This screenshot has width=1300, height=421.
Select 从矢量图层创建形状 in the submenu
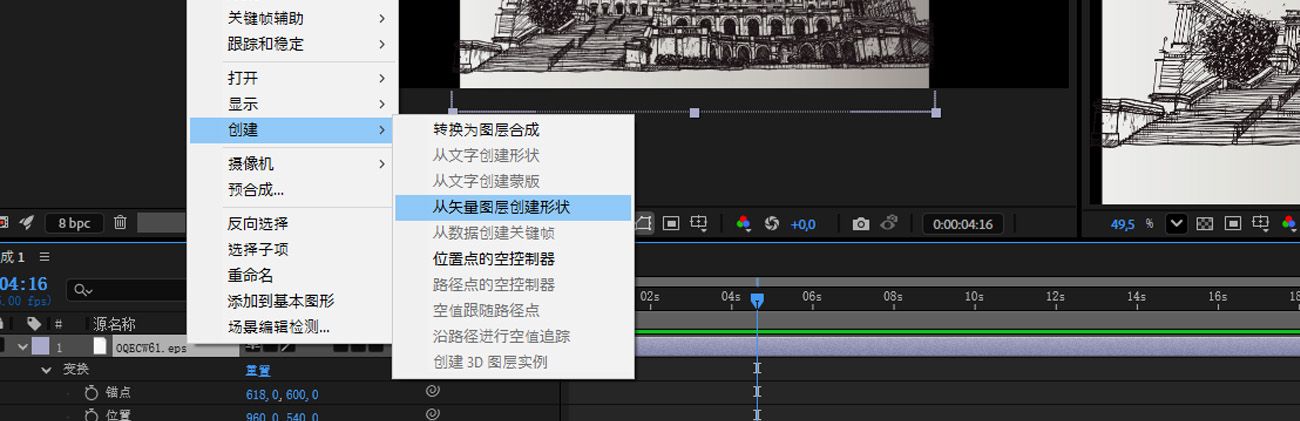513,207
